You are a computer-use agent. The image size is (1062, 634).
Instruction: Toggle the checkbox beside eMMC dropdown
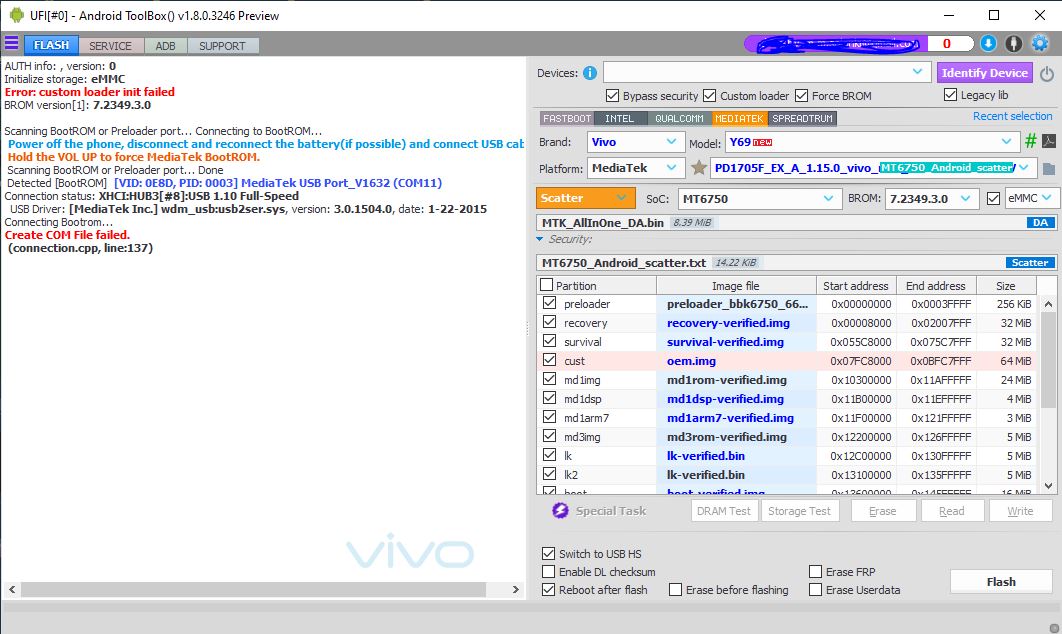point(993,198)
